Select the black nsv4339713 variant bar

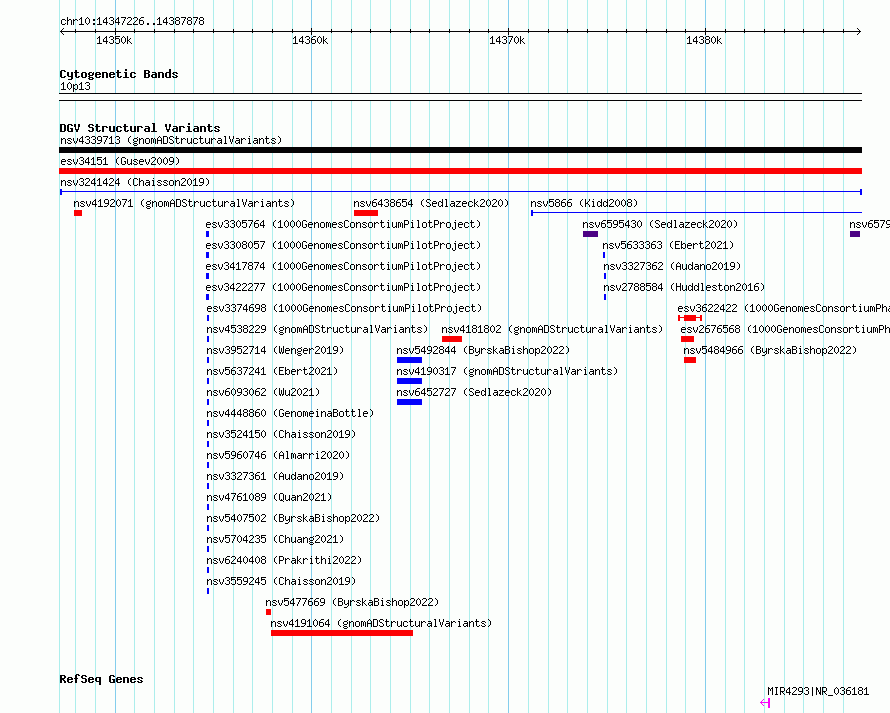[460, 150]
